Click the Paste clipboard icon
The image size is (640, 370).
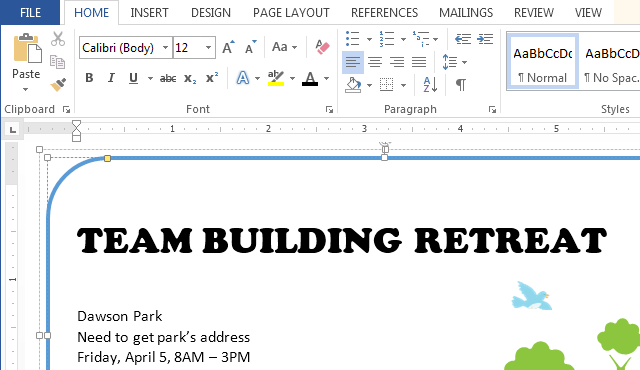click(27, 48)
